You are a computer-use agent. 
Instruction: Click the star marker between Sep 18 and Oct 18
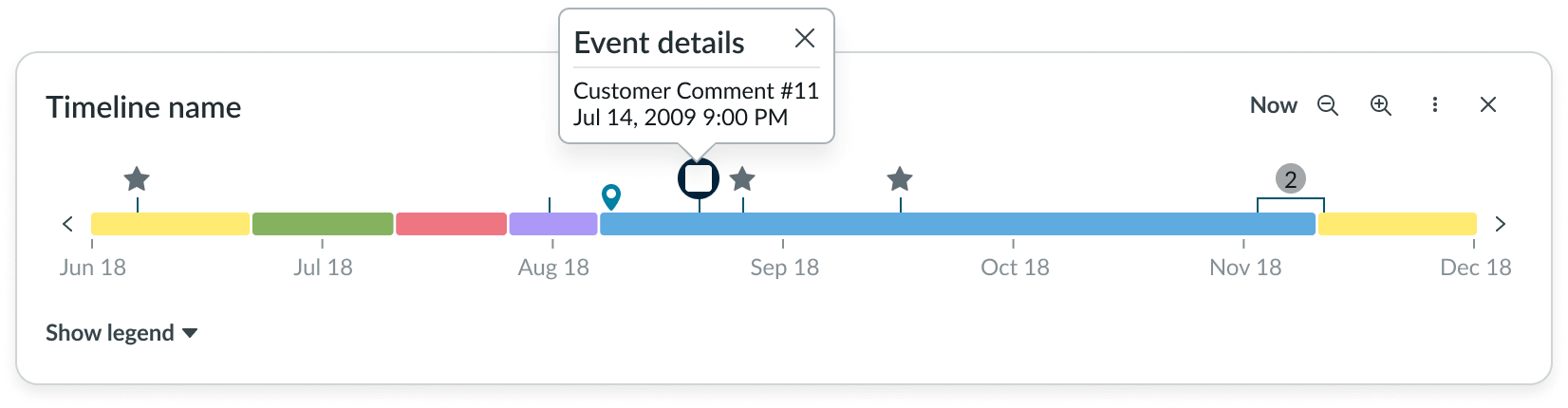click(900, 178)
